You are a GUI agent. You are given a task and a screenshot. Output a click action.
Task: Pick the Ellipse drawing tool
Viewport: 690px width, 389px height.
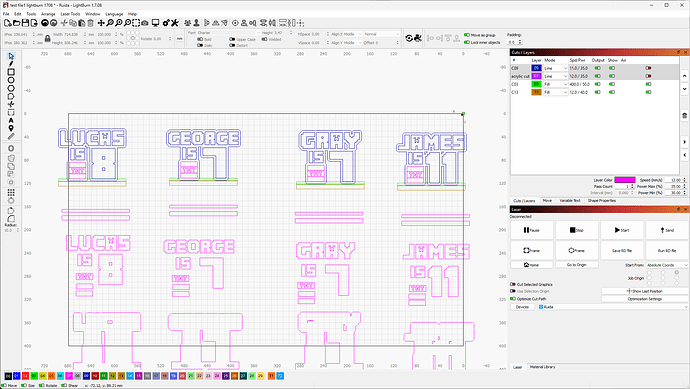click(x=11, y=80)
